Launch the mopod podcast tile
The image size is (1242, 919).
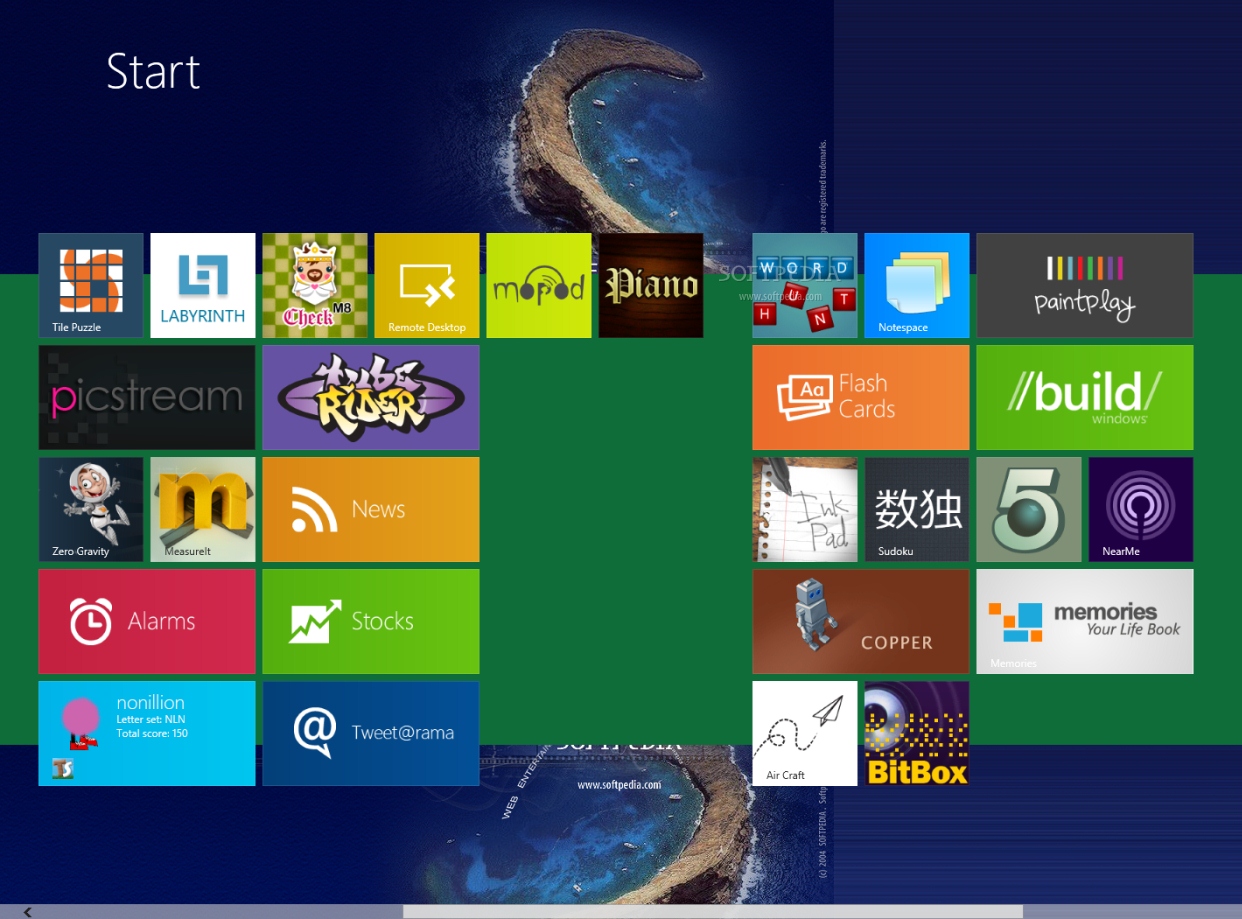(539, 285)
